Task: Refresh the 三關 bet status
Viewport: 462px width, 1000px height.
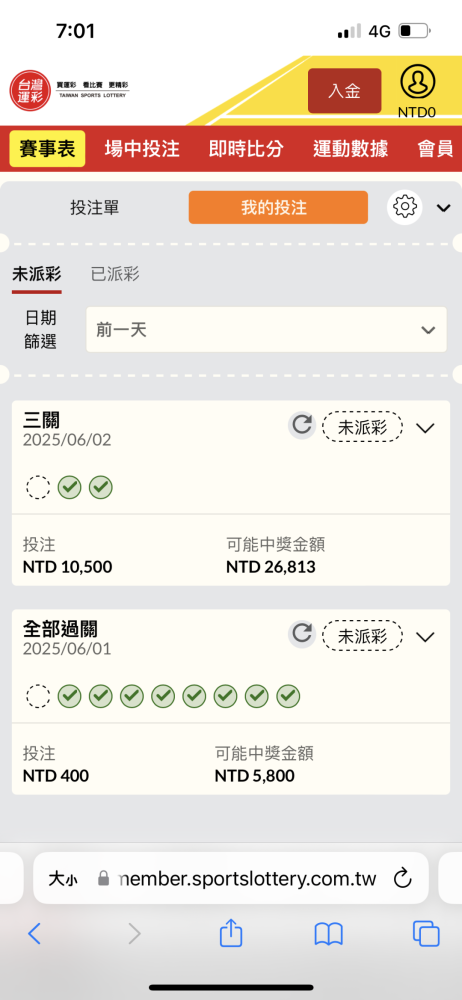Action: point(302,425)
